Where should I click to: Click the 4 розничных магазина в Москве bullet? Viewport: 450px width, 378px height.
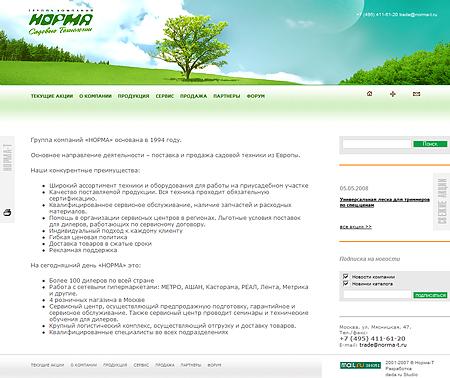[x=97, y=300]
